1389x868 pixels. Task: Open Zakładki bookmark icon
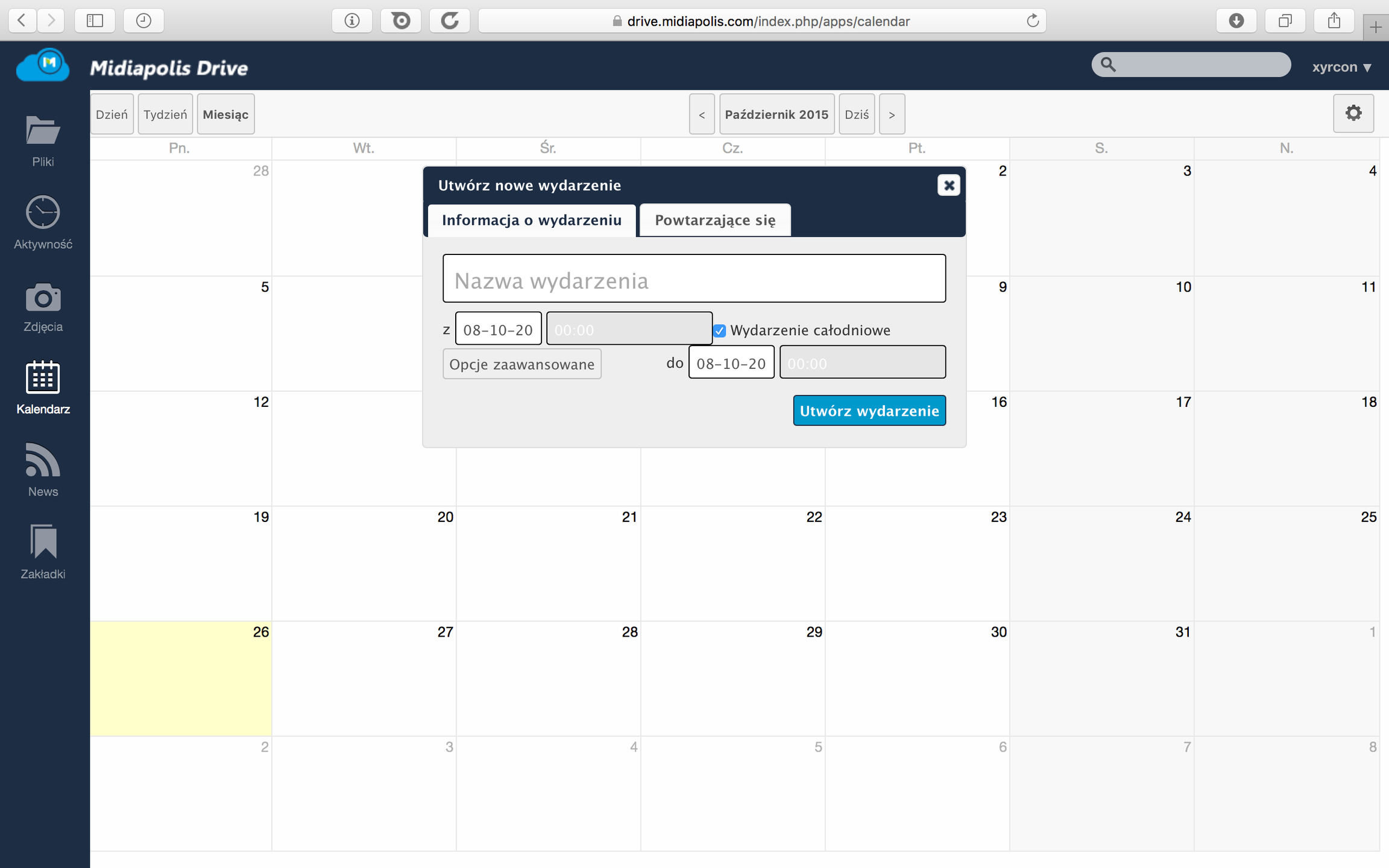point(43,541)
